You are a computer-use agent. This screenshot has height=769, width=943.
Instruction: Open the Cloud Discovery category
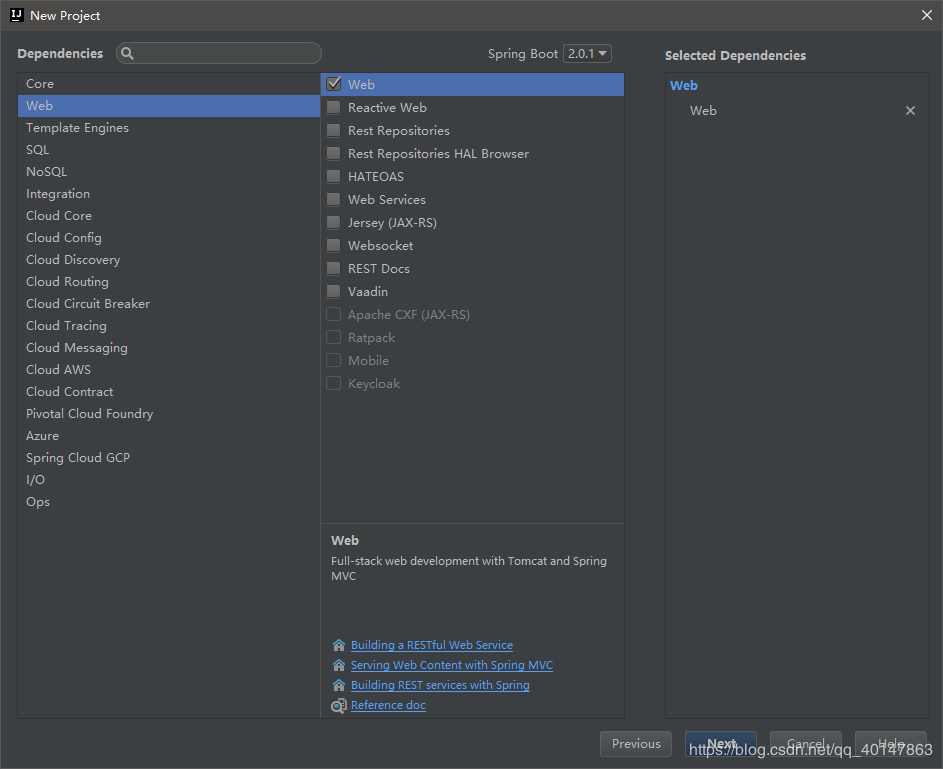pyautogui.click(x=72, y=260)
